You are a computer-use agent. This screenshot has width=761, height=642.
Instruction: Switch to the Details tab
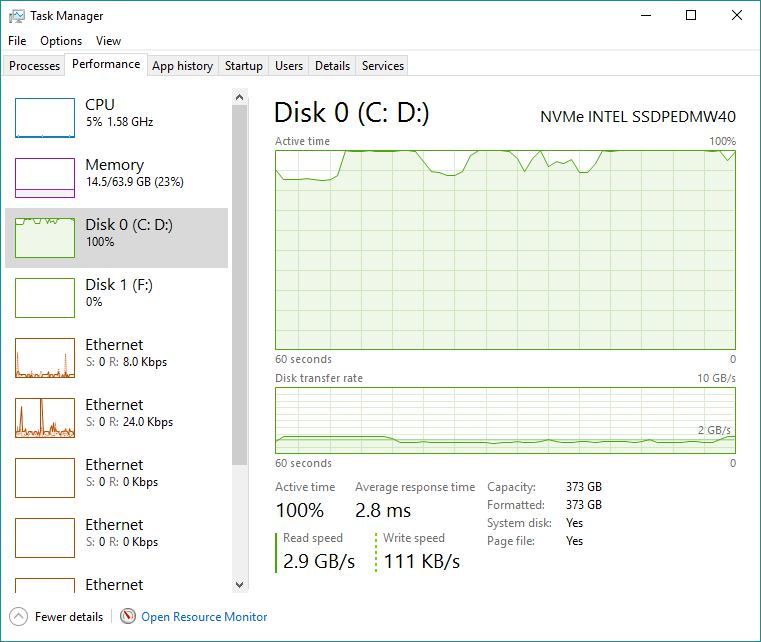pos(332,66)
